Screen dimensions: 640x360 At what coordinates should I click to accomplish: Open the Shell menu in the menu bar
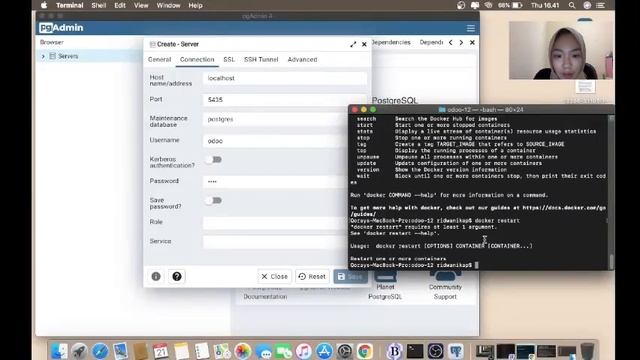pos(99,5)
